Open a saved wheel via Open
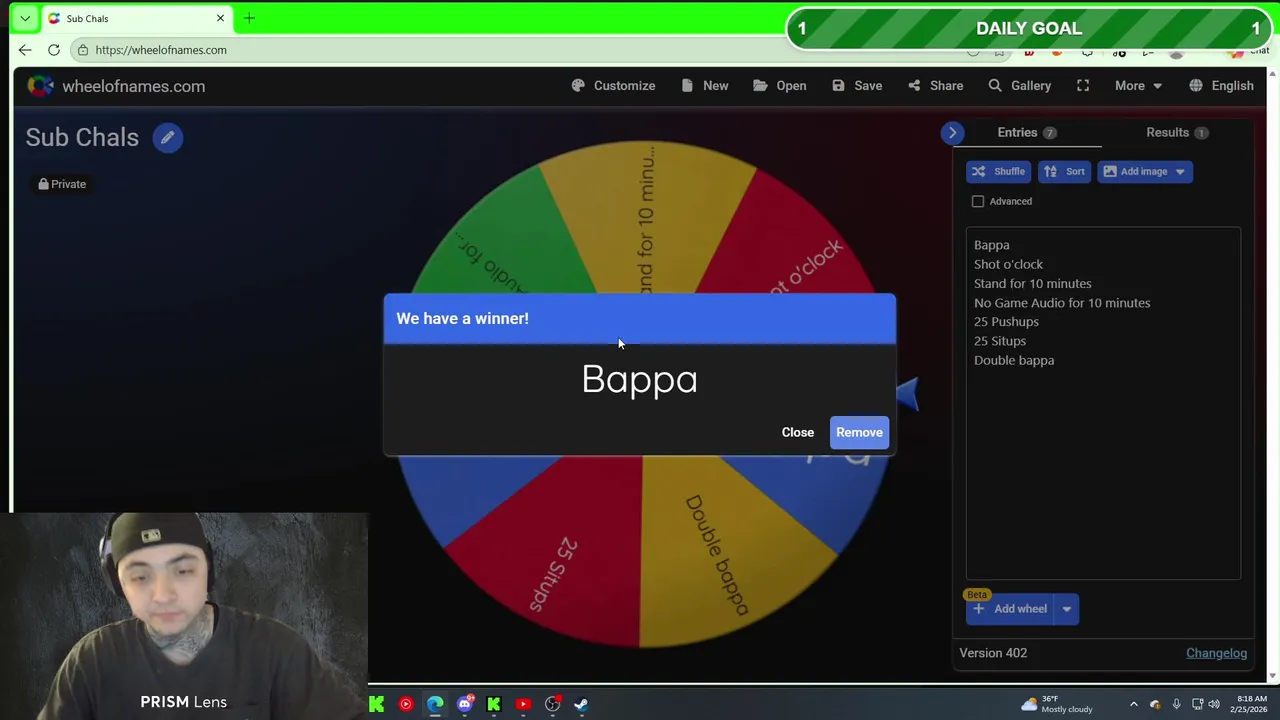This screenshot has height=720, width=1280. click(x=780, y=86)
